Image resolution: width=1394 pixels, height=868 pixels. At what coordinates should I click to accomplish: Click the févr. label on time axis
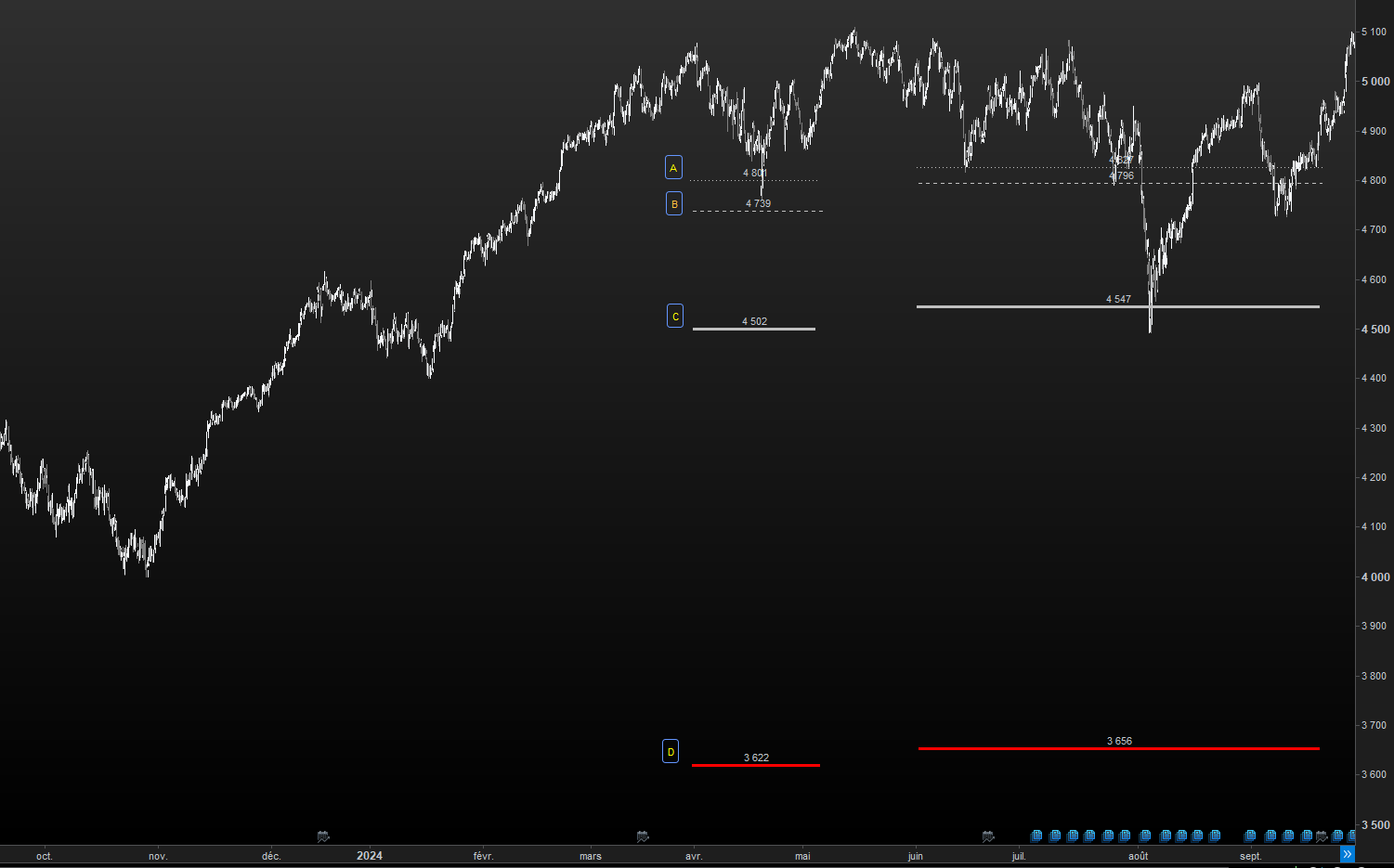point(483,856)
